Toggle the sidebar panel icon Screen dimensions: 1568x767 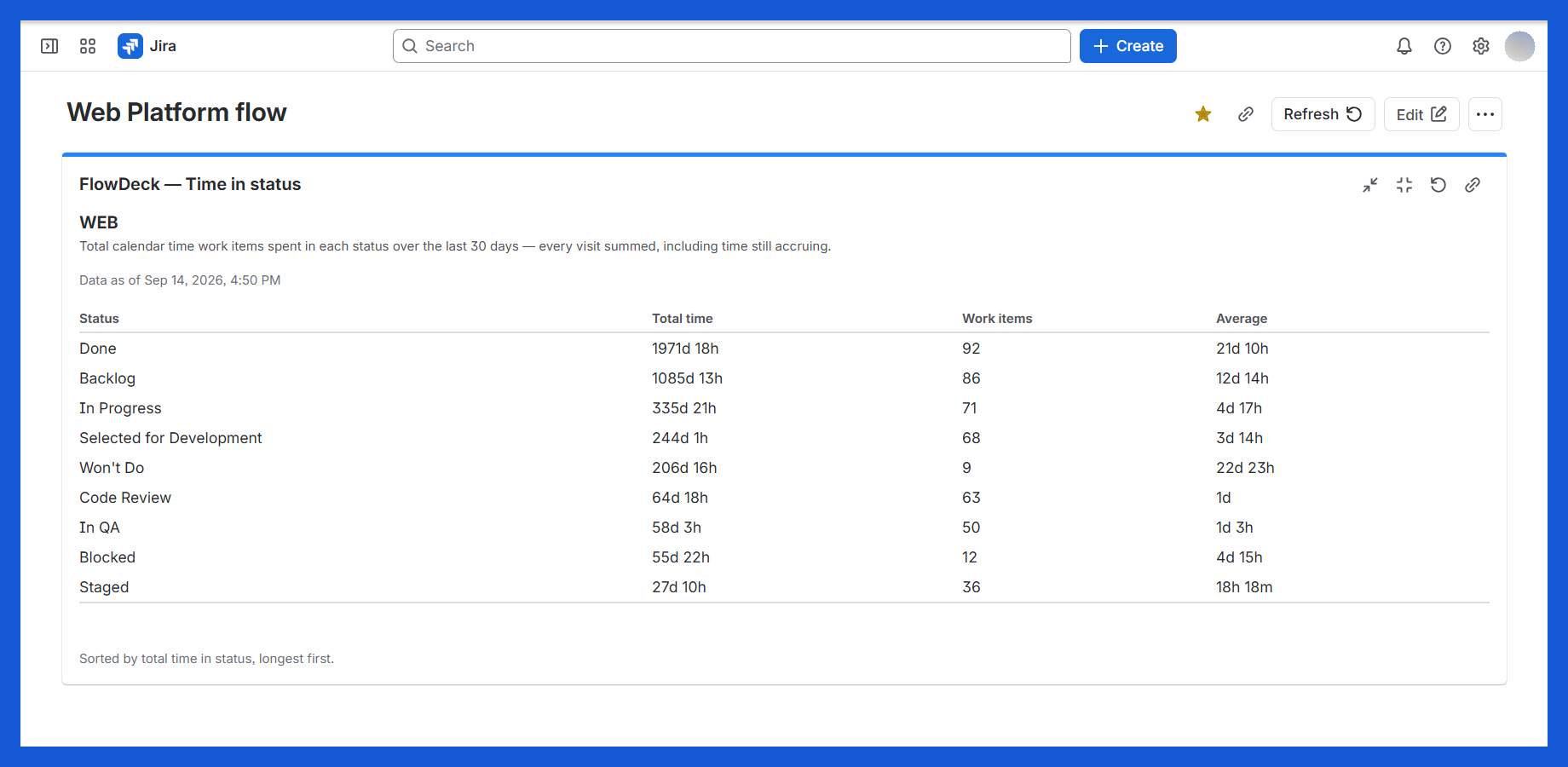pyautogui.click(x=49, y=46)
